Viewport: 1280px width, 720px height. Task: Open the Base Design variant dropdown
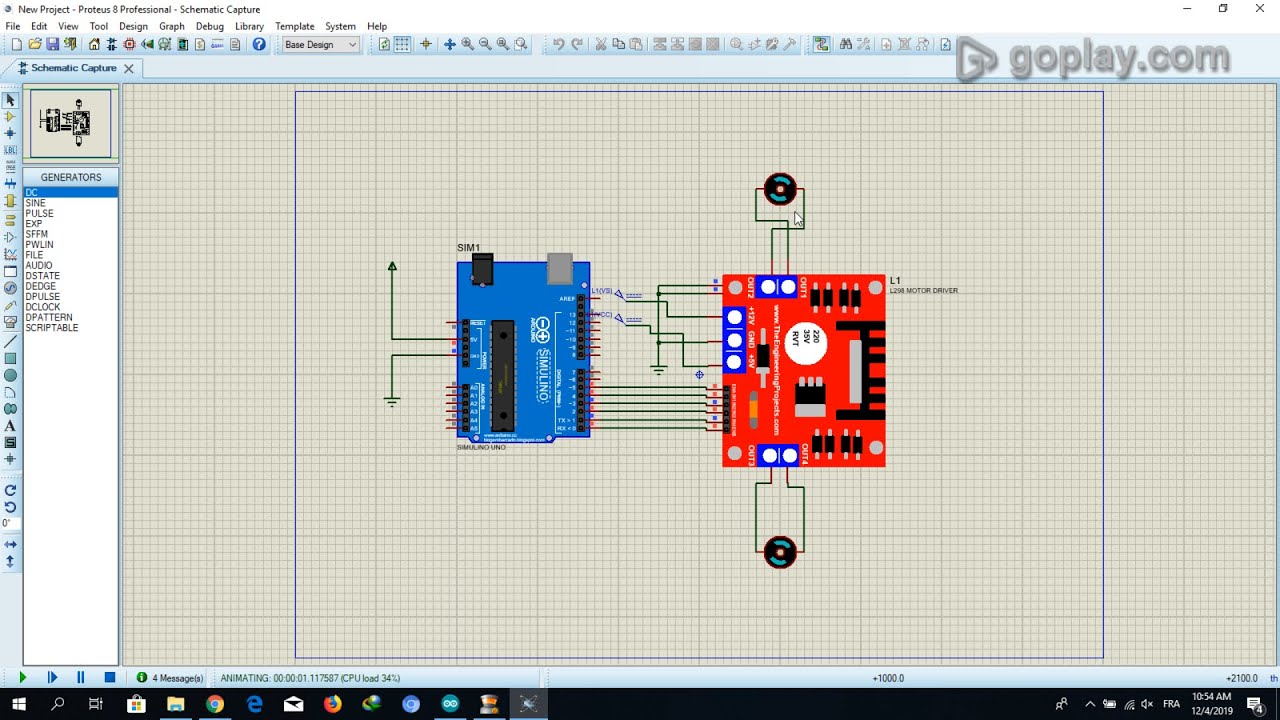[x=320, y=44]
